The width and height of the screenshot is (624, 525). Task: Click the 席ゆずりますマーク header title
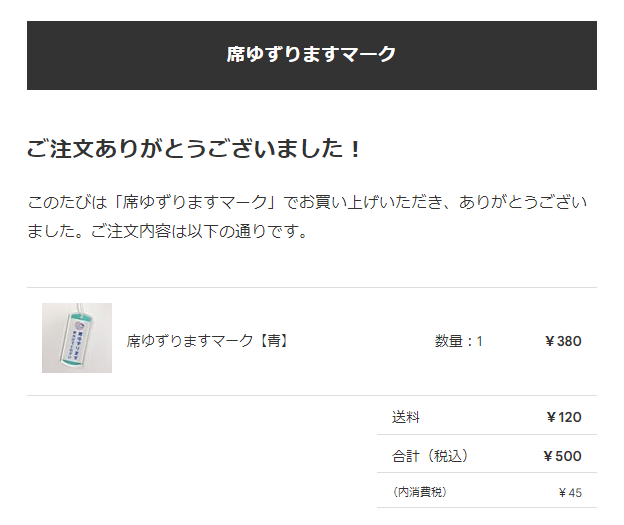tap(311, 54)
